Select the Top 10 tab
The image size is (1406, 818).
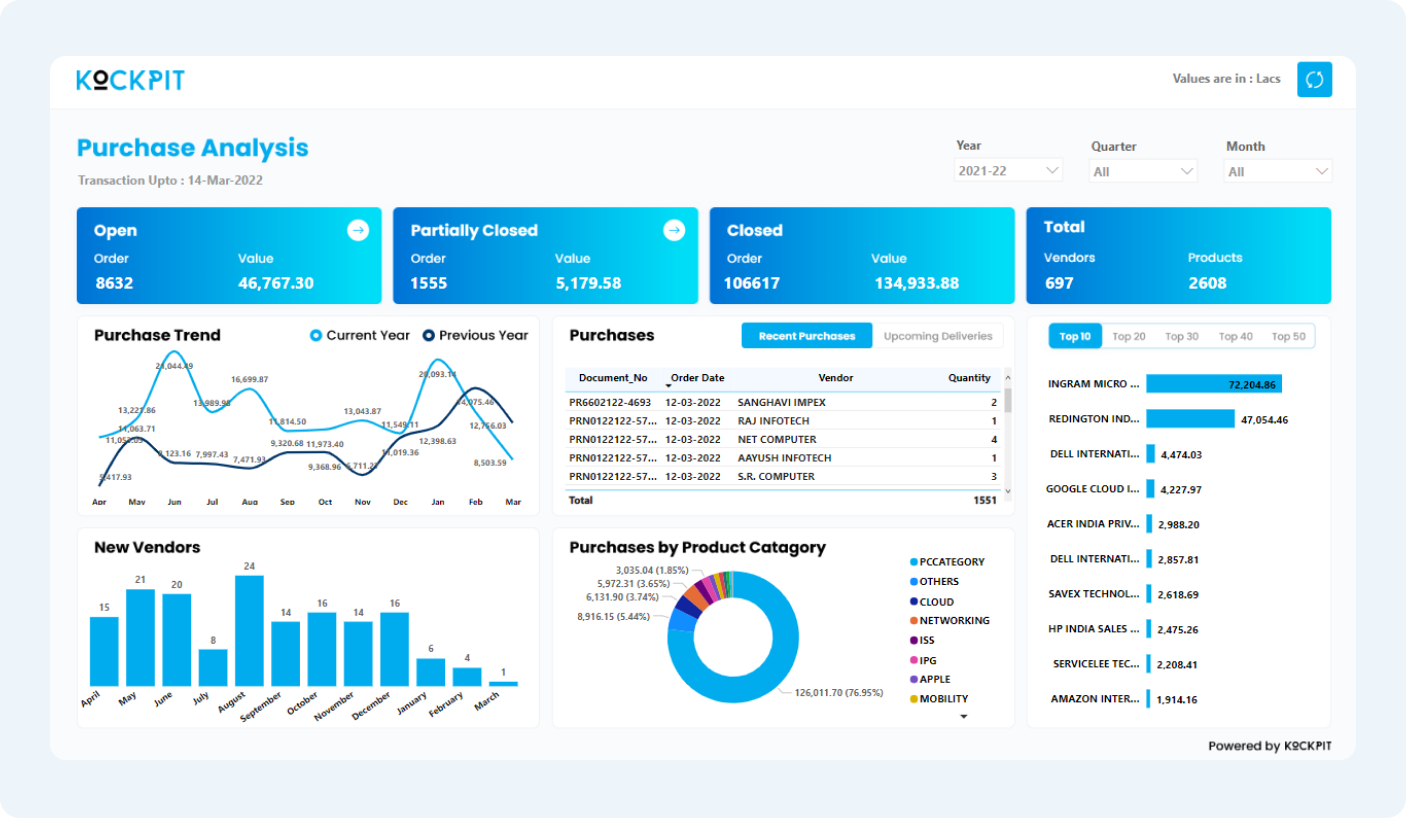pyautogui.click(x=1075, y=337)
